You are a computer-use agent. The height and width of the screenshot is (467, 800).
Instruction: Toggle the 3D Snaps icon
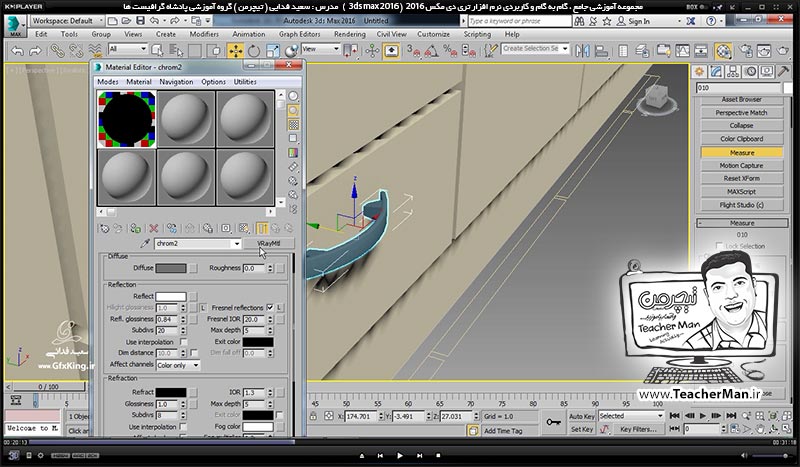tap(413, 51)
